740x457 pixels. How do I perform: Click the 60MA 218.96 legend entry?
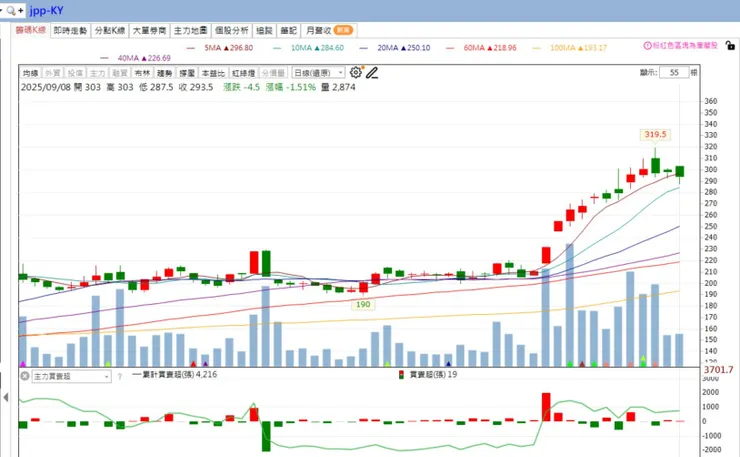tap(481, 48)
